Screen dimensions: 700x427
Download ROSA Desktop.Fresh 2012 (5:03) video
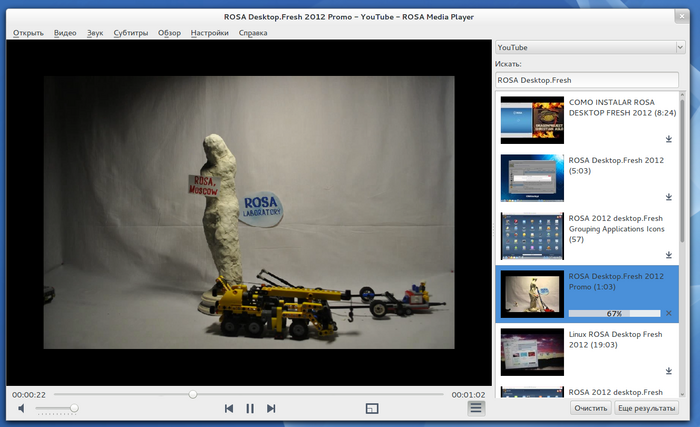pos(669,197)
